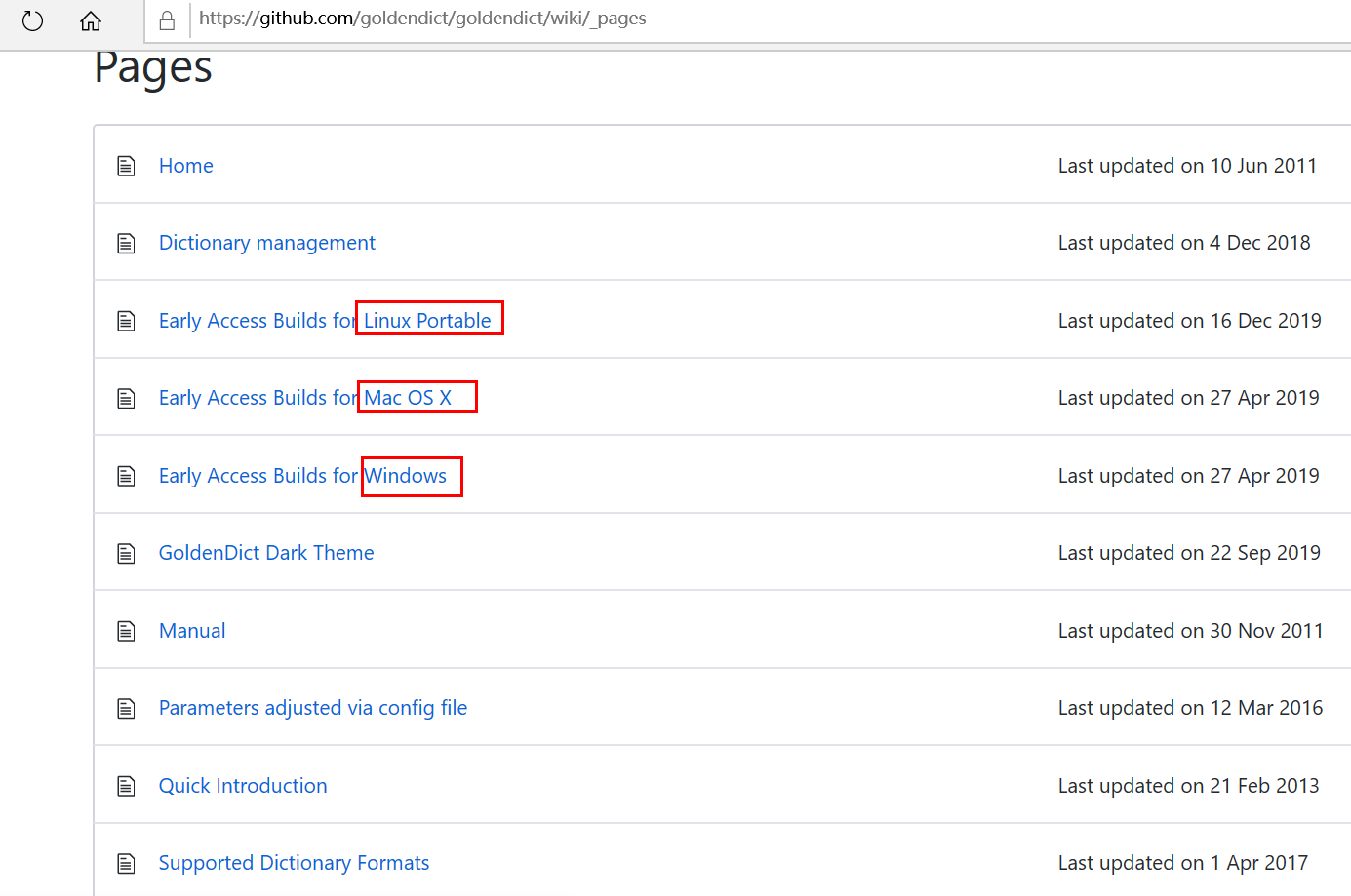
Task: Open the Quick Introduction page
Action: [x=243, y=786]
